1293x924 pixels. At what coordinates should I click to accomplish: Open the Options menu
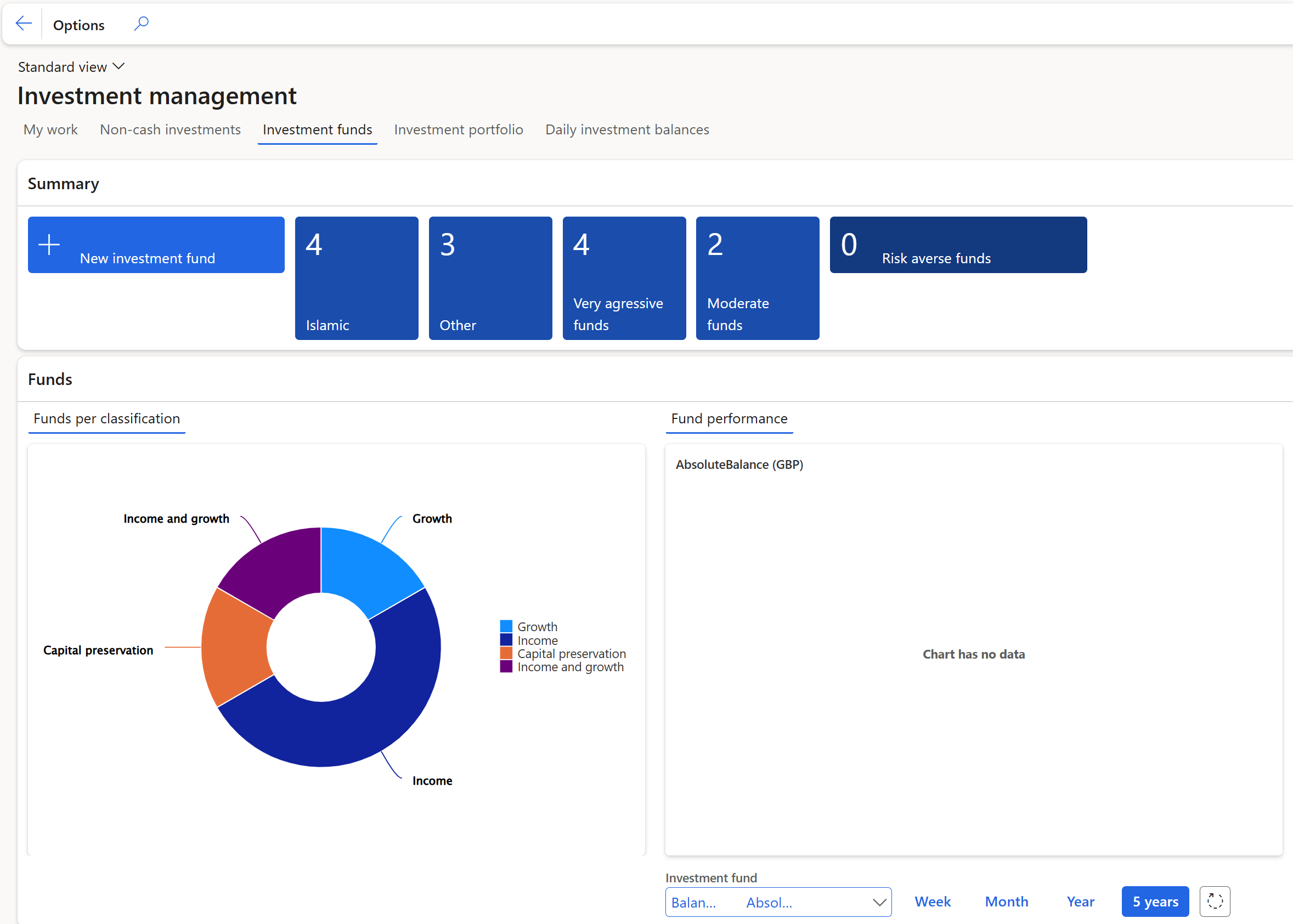[78, 25]
